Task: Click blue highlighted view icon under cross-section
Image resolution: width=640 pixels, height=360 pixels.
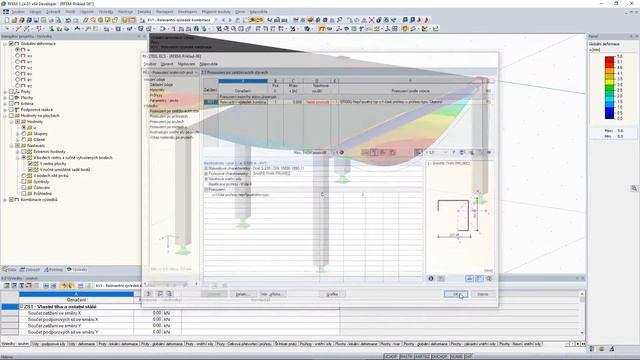Action: (x=469, y=278)
